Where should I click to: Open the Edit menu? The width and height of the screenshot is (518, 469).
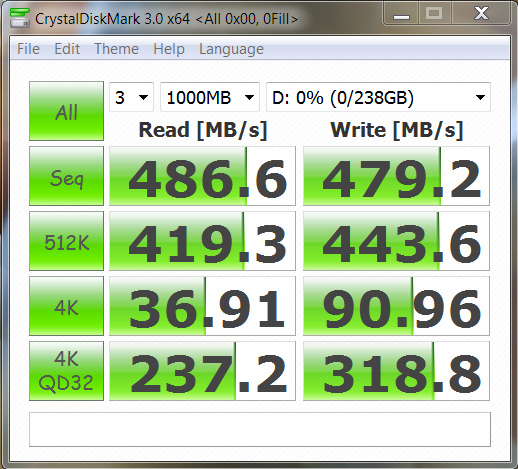(67, 49)
